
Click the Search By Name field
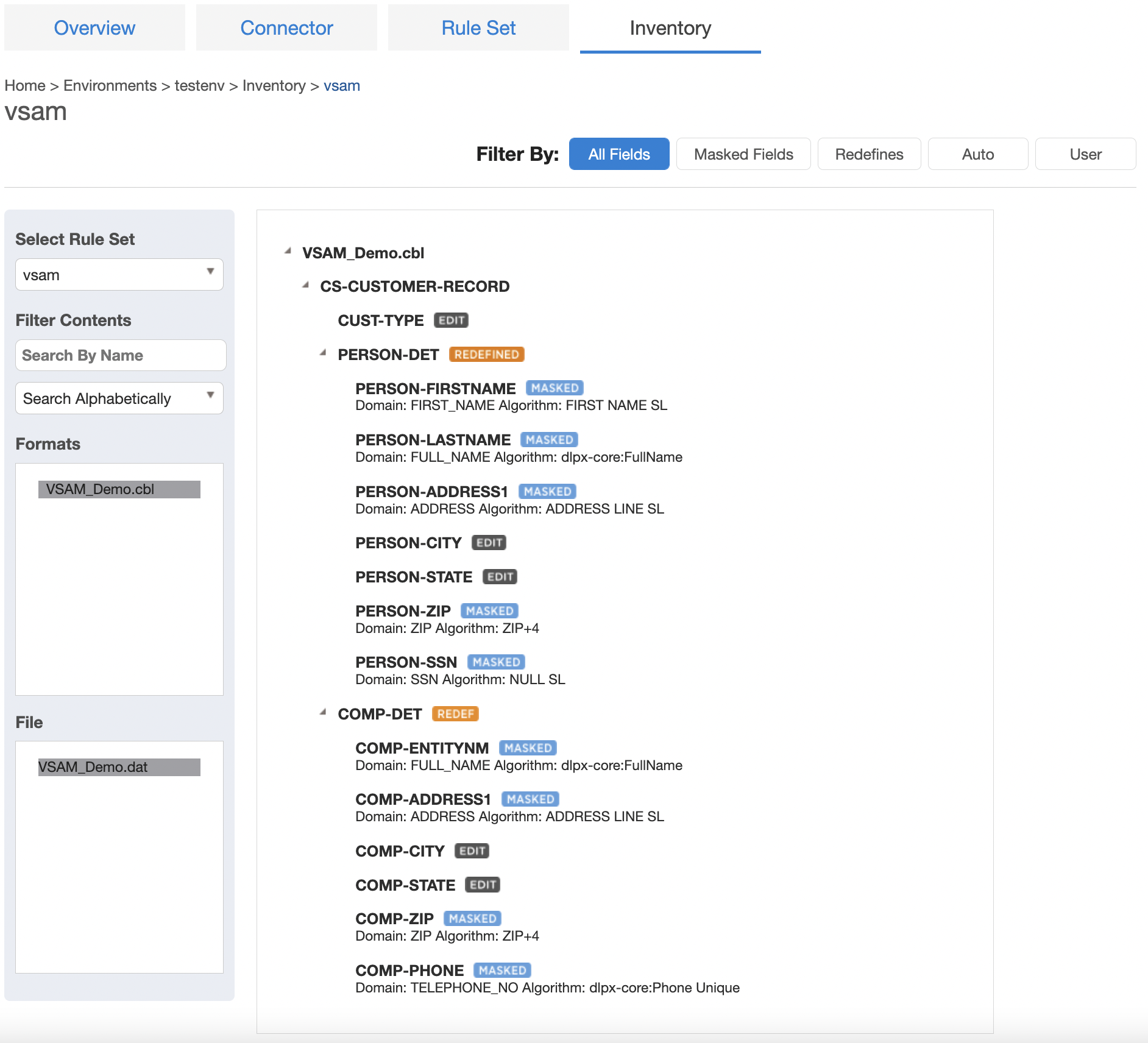coord(121,355)
